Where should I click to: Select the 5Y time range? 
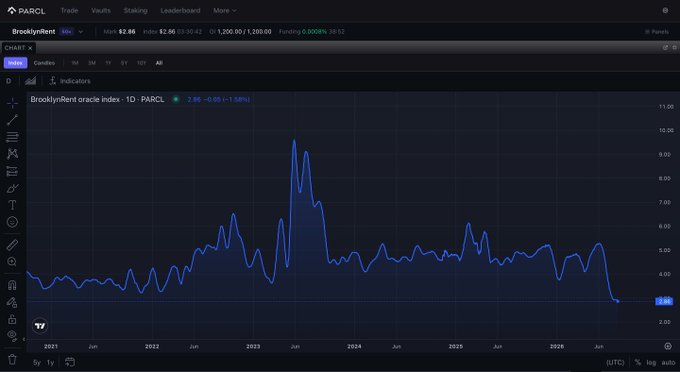tap(124, 63)
